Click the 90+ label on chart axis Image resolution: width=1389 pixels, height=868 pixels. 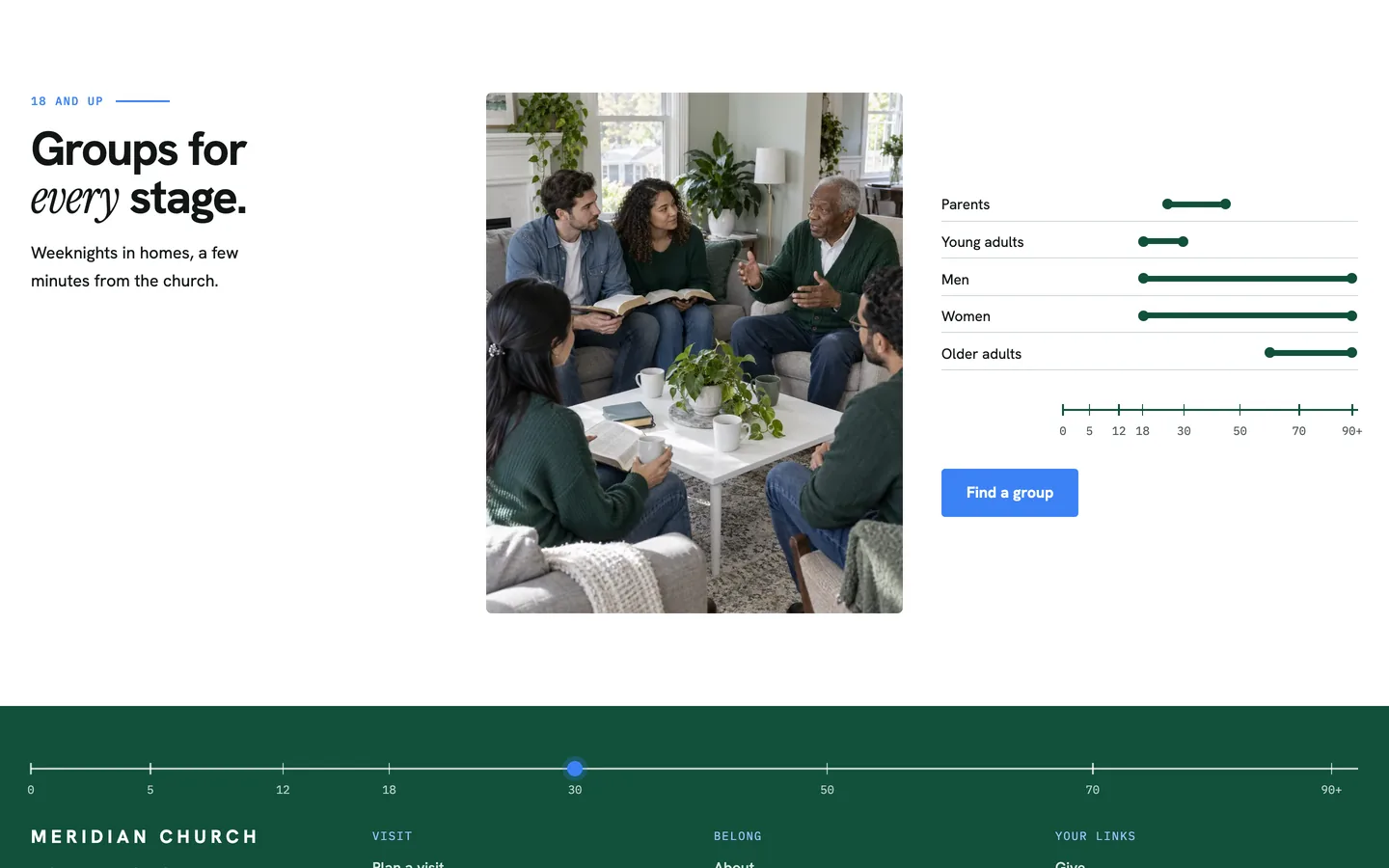pos(1351,431)
